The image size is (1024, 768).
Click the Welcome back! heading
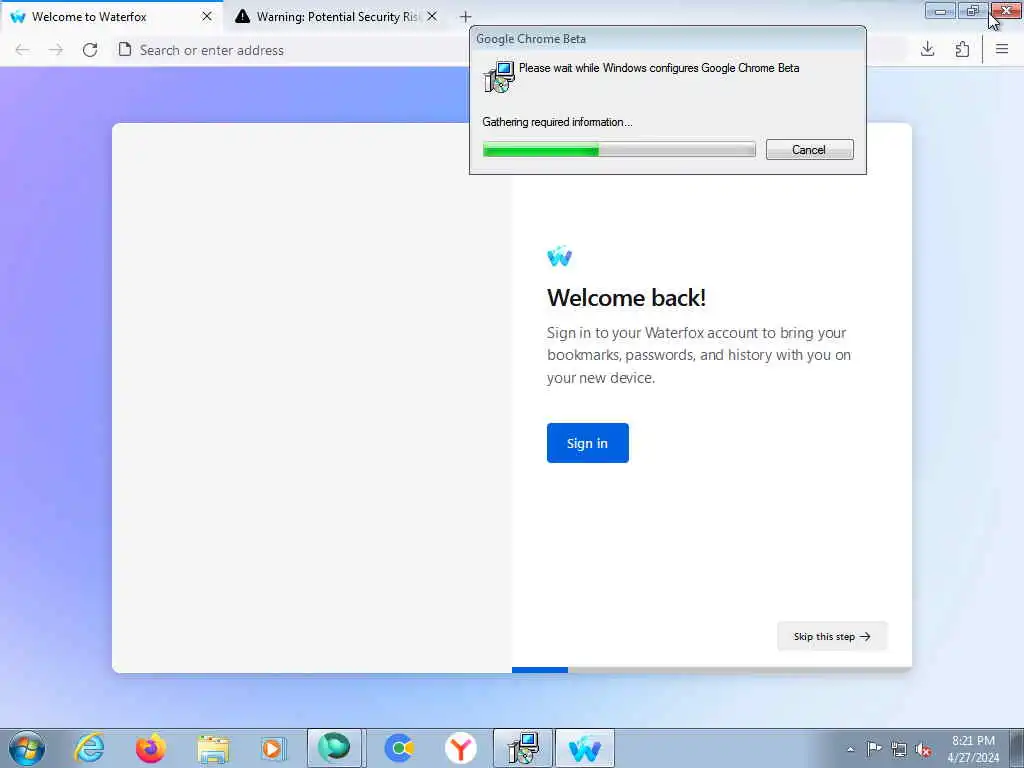626,298
